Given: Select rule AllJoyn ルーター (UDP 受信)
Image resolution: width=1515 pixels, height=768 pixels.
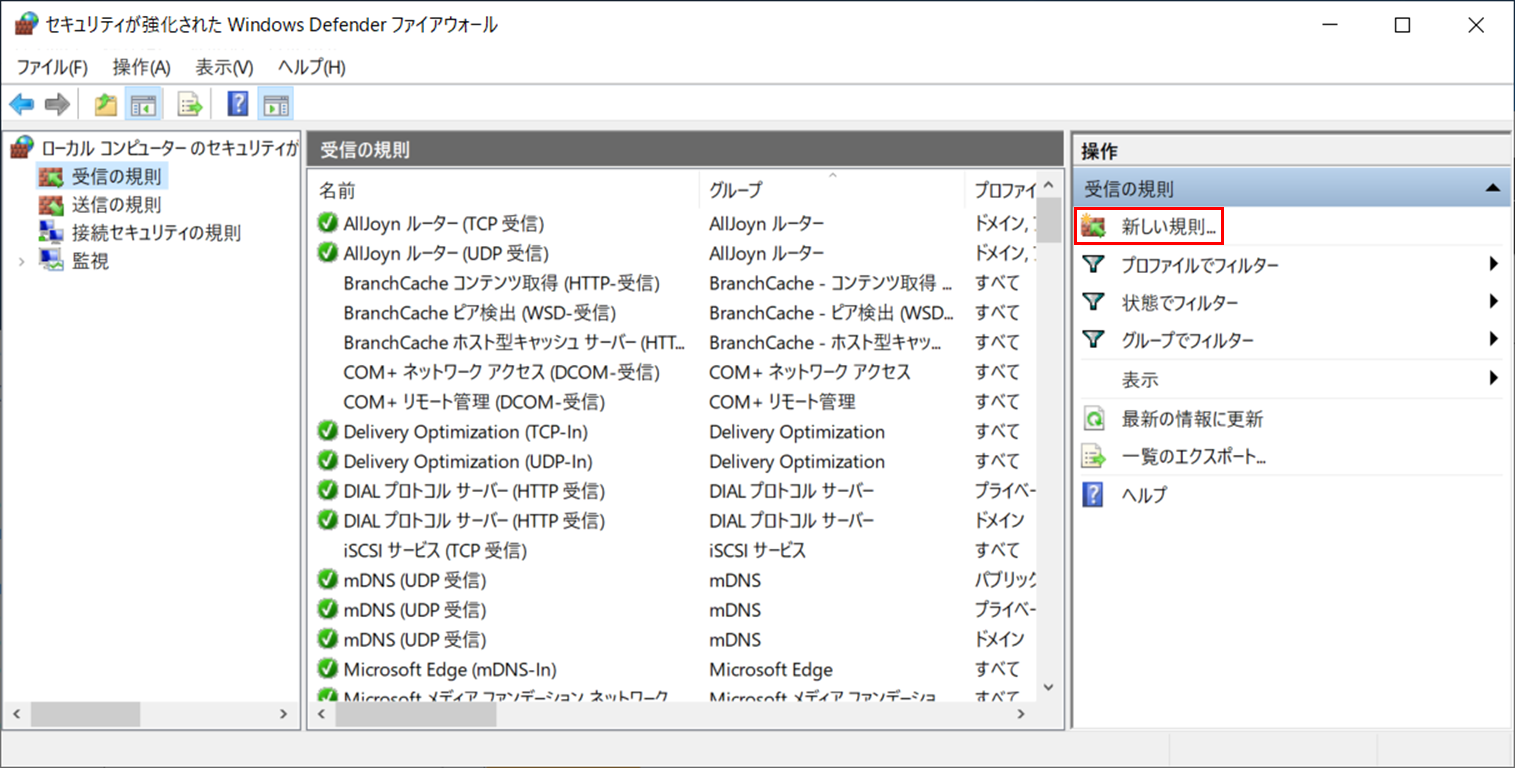Looking at the screenshot, I should tap(446, 253).
